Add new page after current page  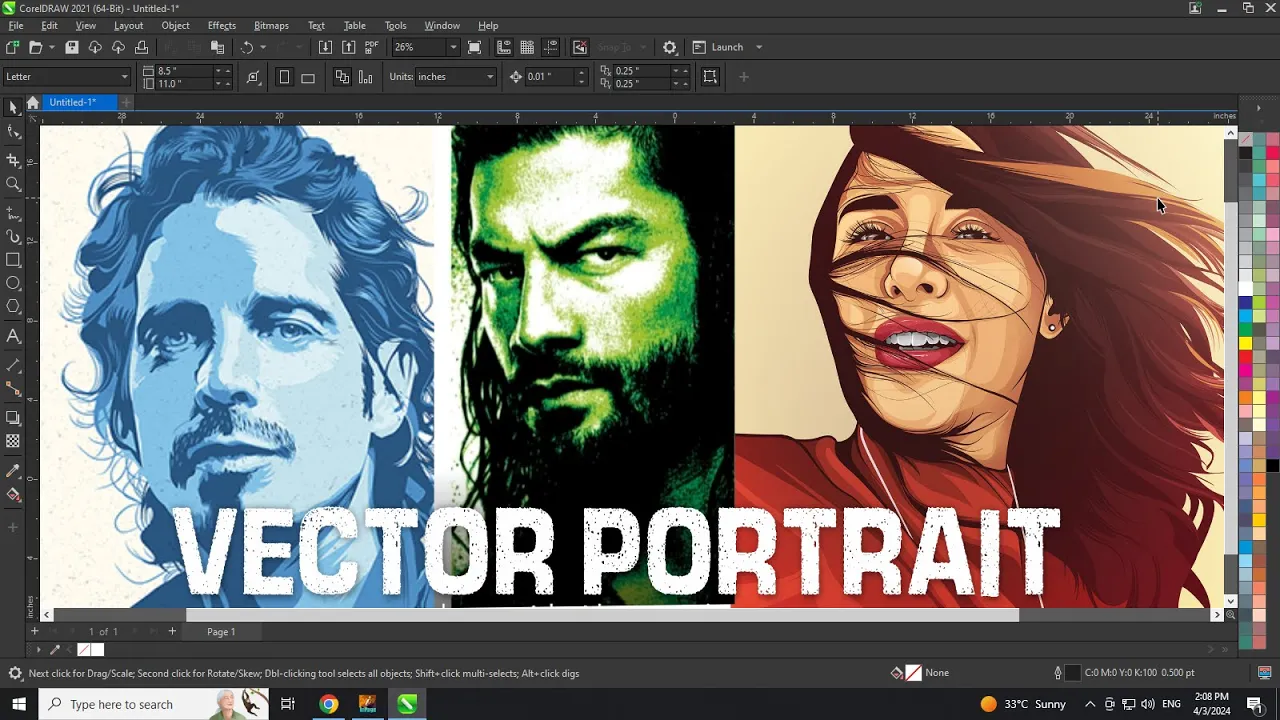tap(172, 631)
